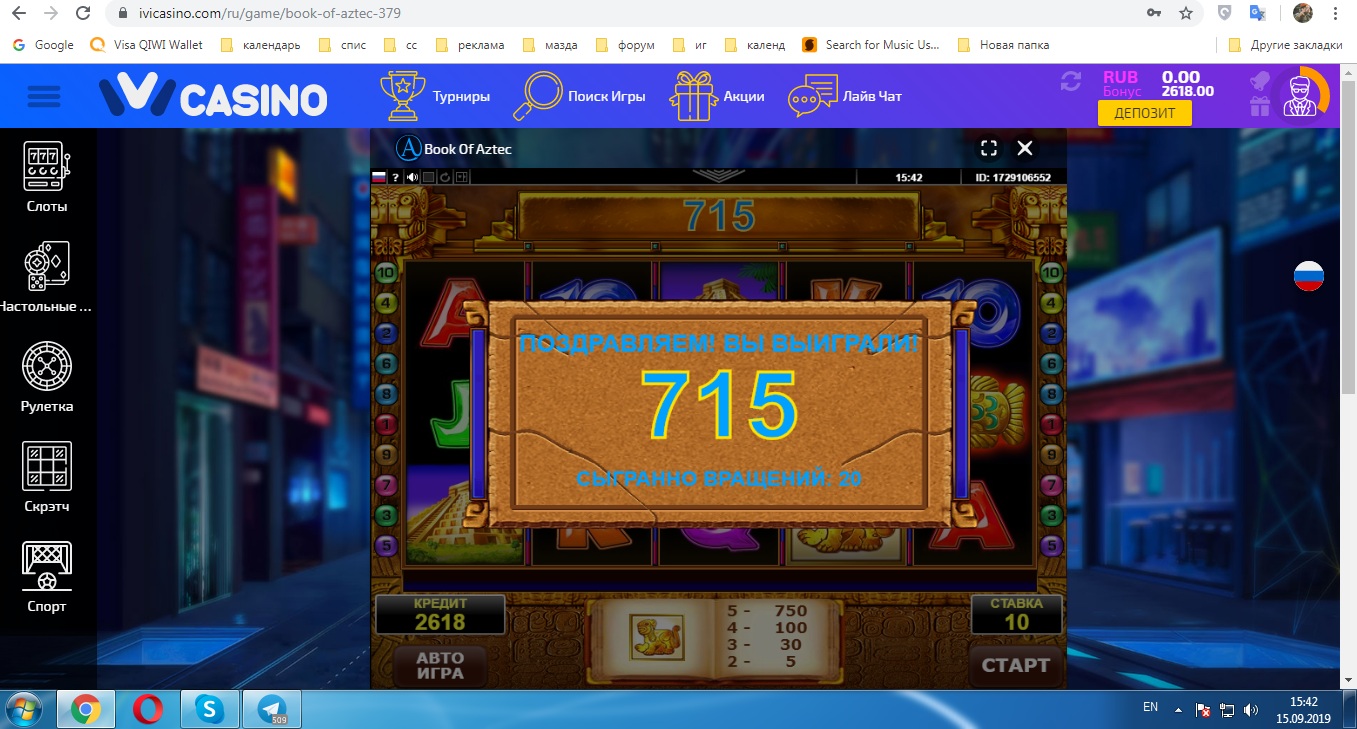Open the Windows Start menu
This screenshot has width=1357, height=729.
(x=25, y=708)
